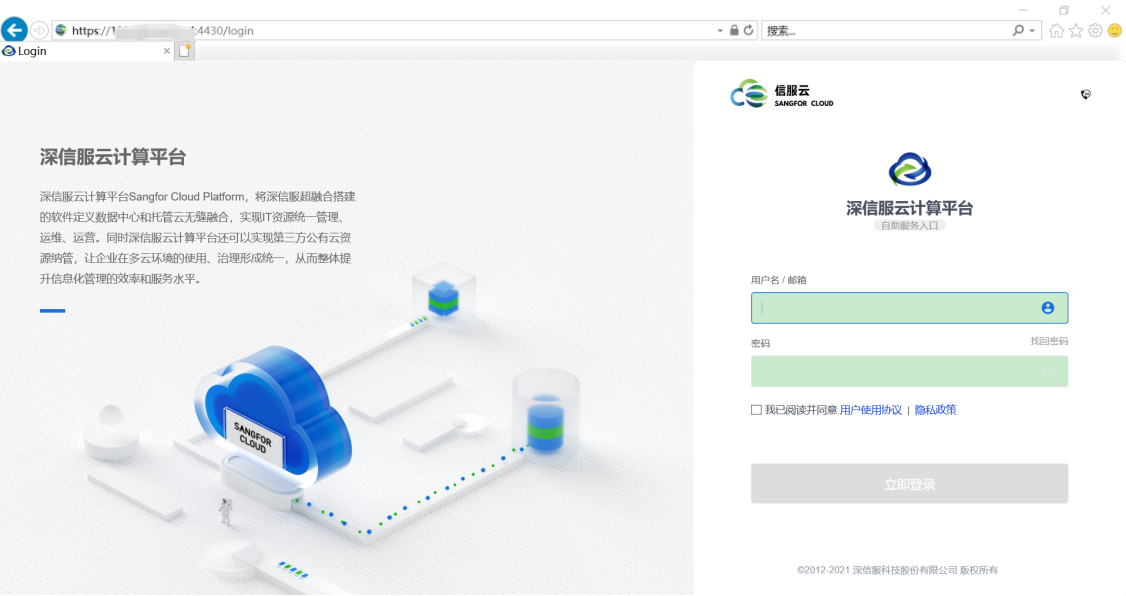The width and height of the screenshot is (1126, 596).
Task: Expand the address bar history dropdown arrow
Action: pos(720,31)
